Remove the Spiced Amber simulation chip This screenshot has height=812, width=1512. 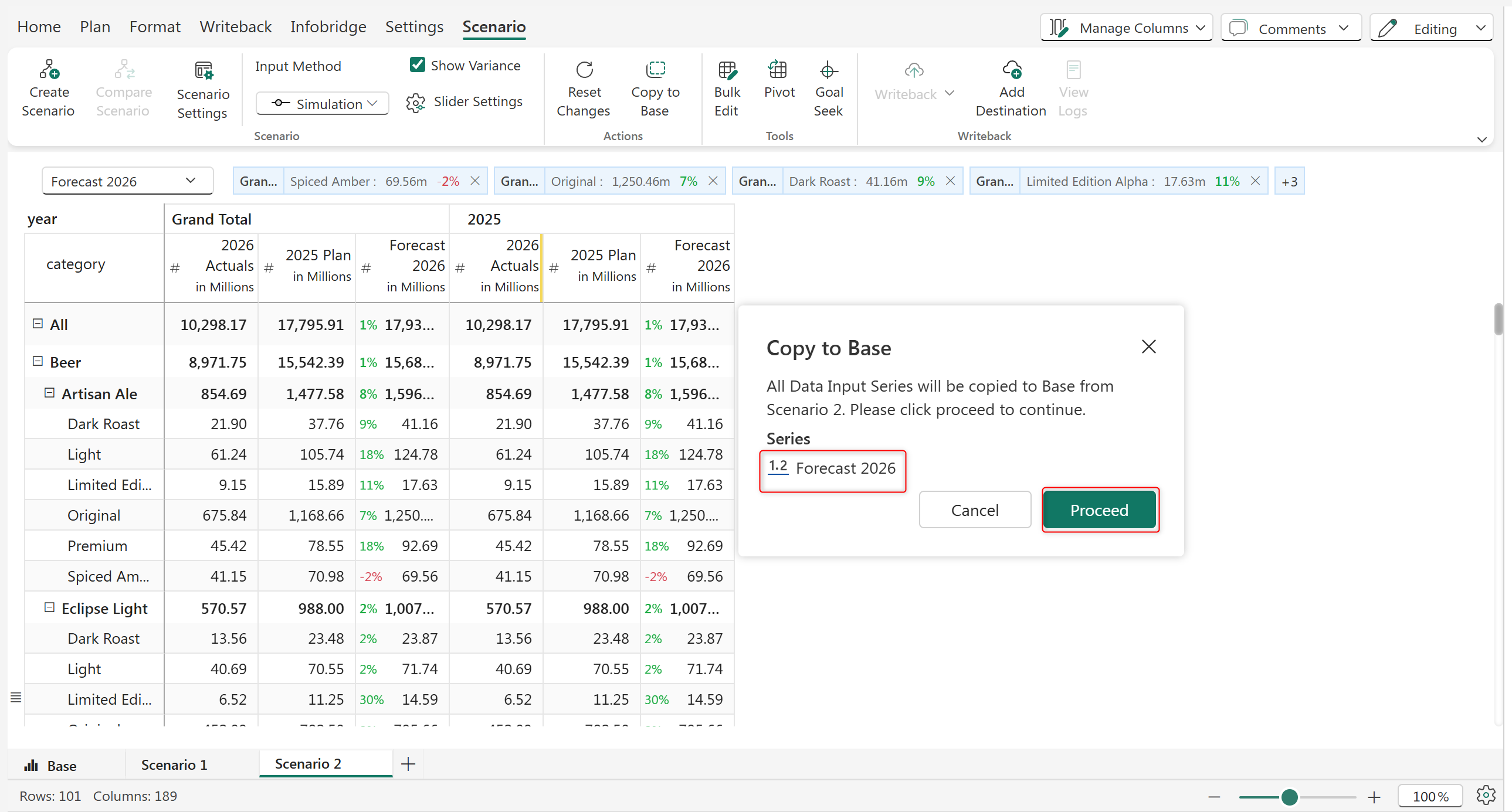475,181
